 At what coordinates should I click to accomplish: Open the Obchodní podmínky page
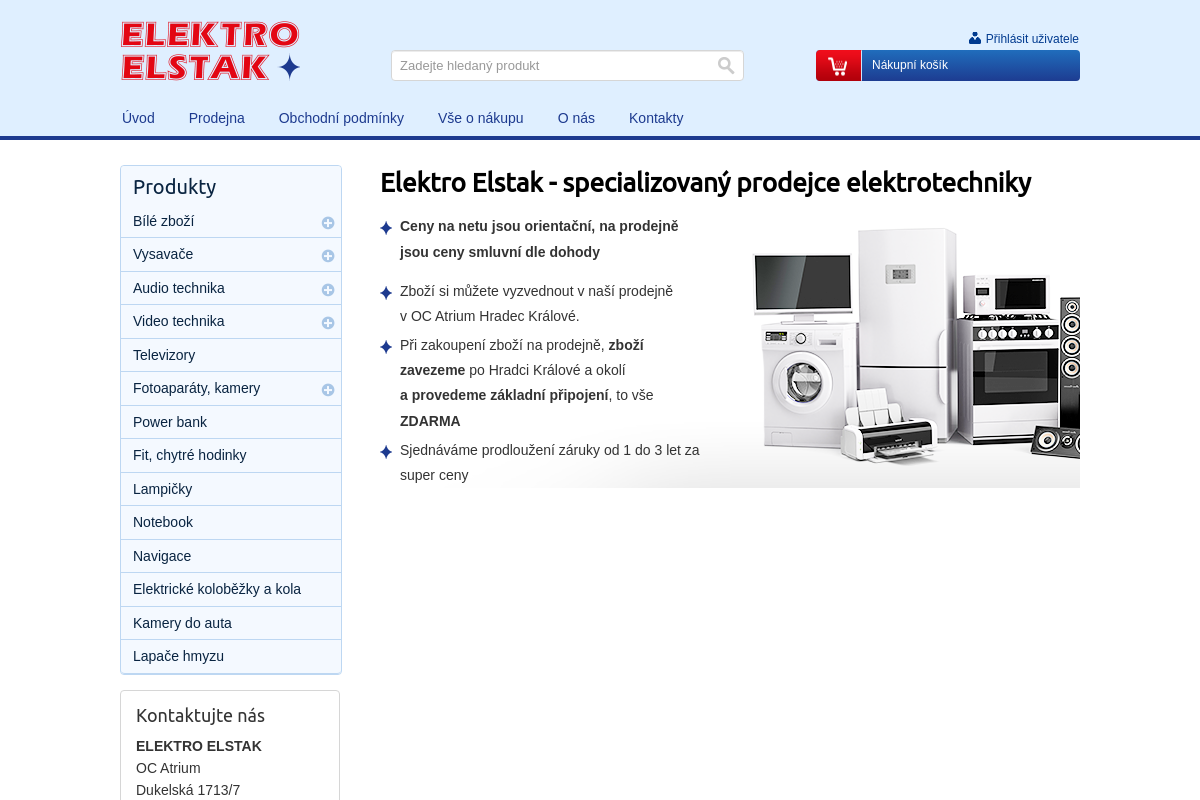pyautogui.click(x=341, y=118)
